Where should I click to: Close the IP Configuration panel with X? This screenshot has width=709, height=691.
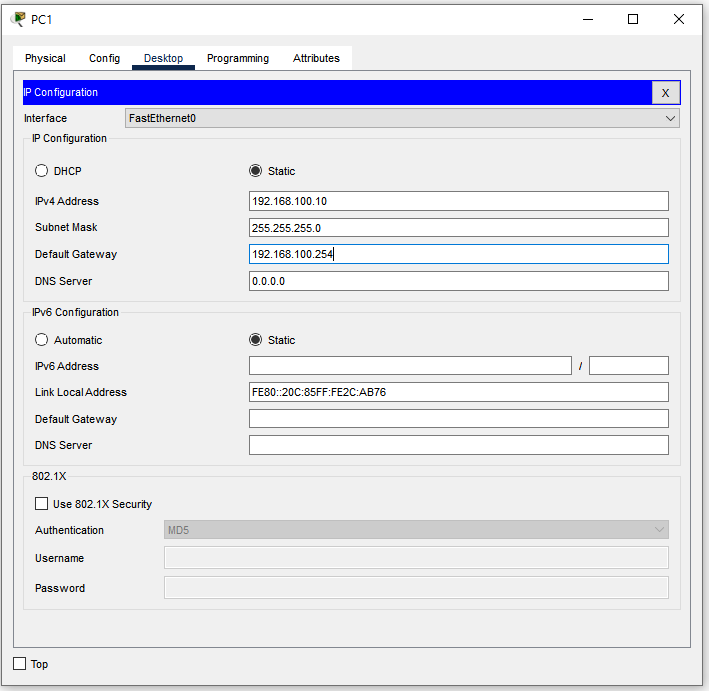(665, 93)
